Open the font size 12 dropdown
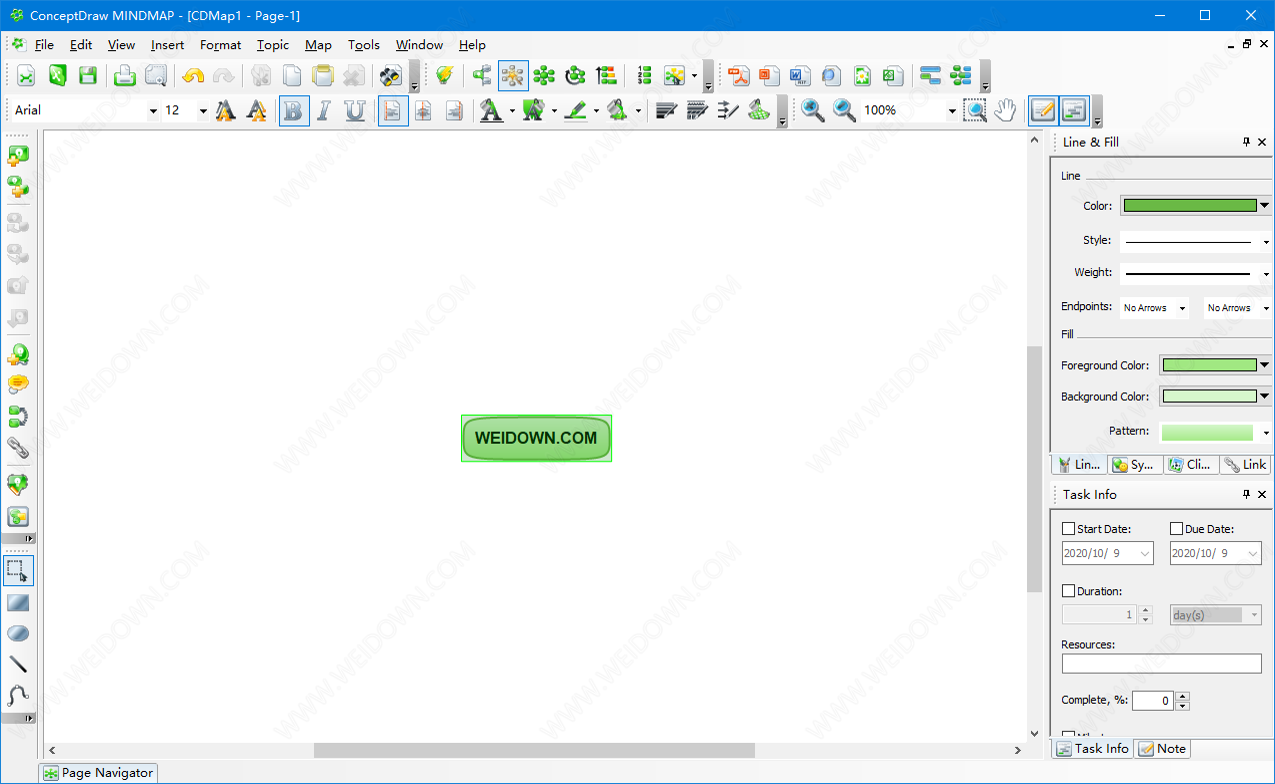The width and height of the screenshot is (1275, 784). coord(203,111)
